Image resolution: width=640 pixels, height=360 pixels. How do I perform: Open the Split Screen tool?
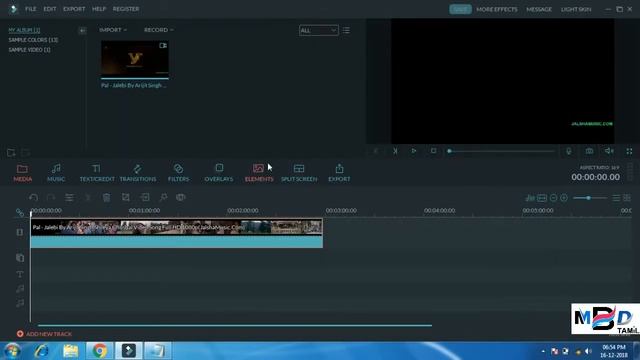coord(299,173)
